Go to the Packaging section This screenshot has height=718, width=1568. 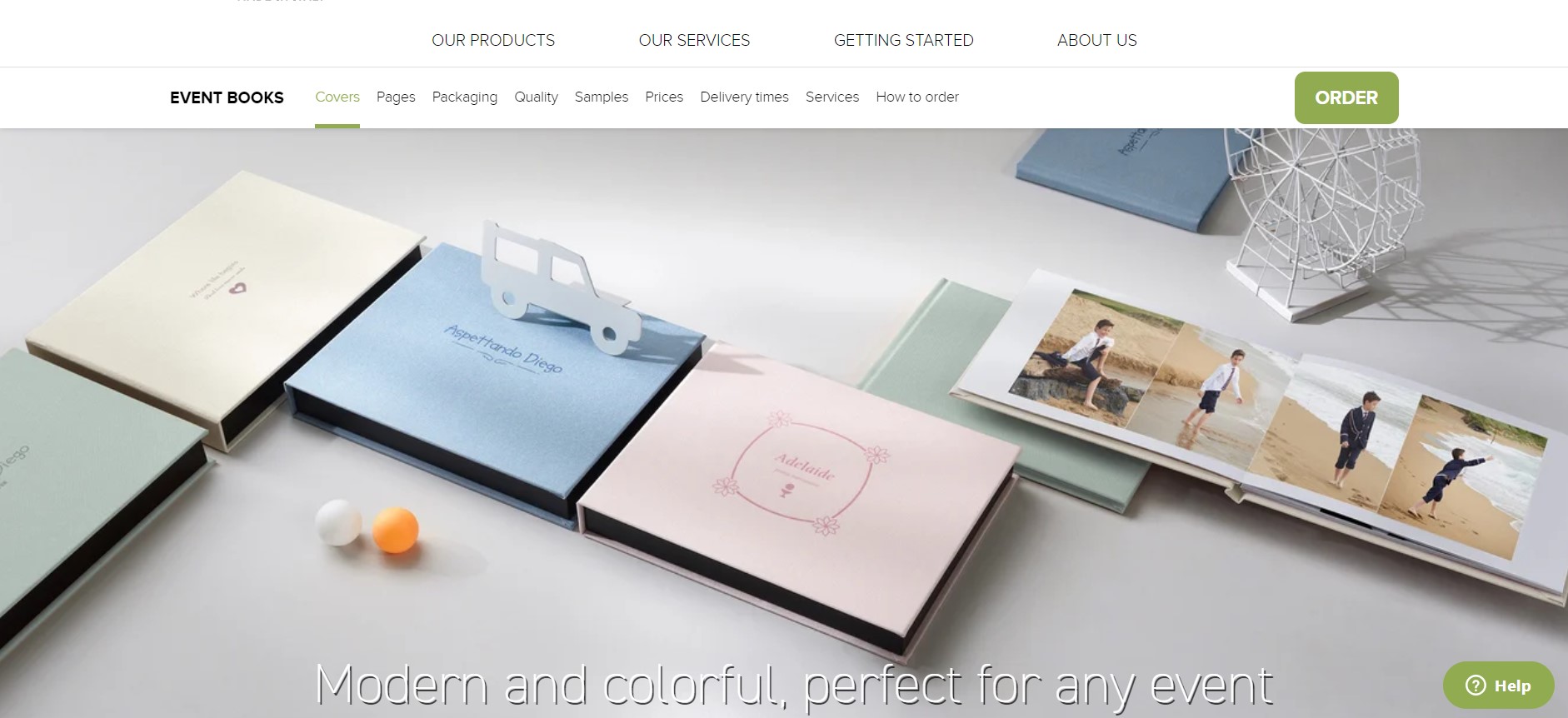click(465, 97)
